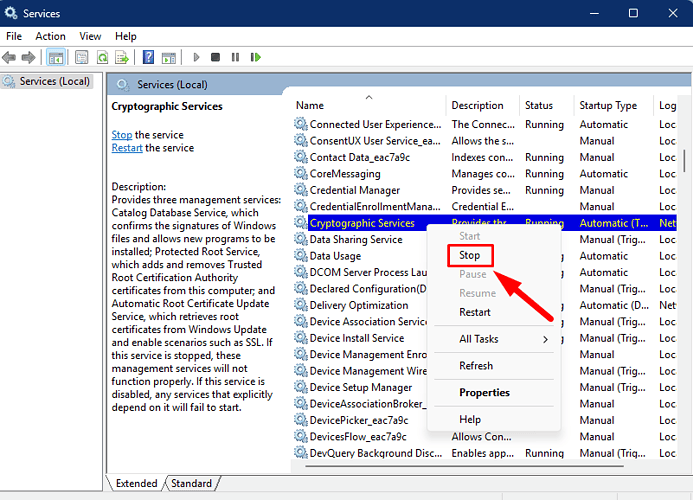Click the Export List toolbar icon
Screen dimensions: 693x500
[122, 57]
